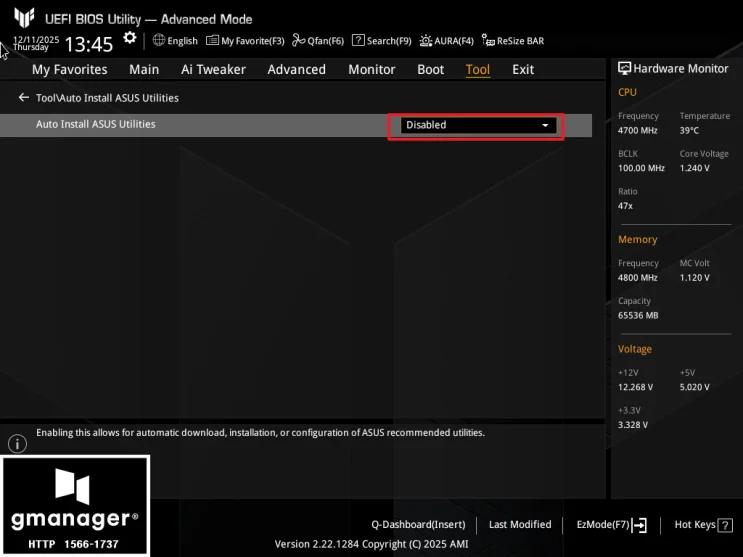Open the Ai Tweaker tab

pos(213,70)
